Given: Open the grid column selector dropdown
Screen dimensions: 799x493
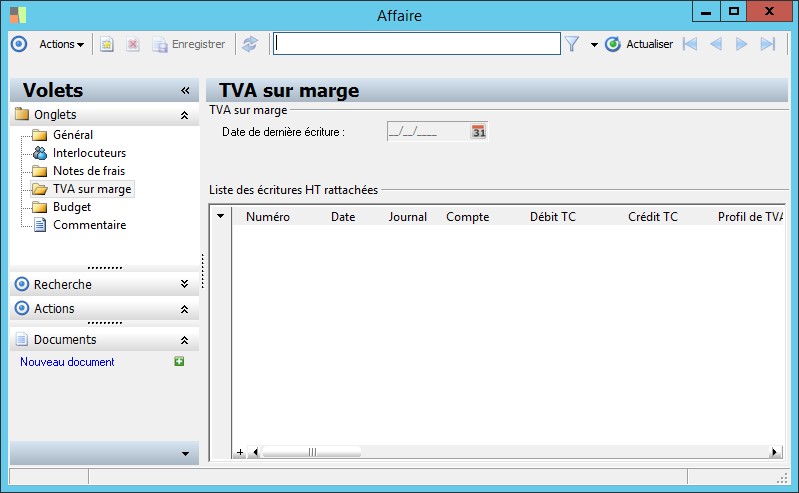Looking at the screenshot, I should pyautogui.click(x=220, y=216).
